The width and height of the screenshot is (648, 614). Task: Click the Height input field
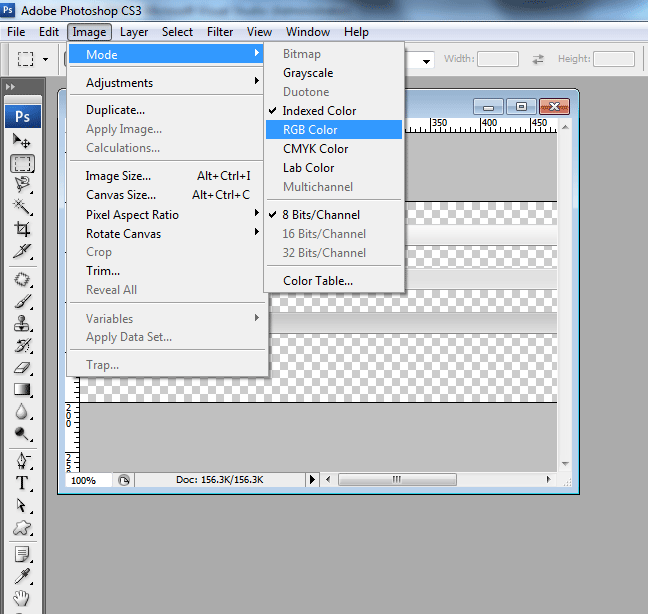tap(614, 59)
